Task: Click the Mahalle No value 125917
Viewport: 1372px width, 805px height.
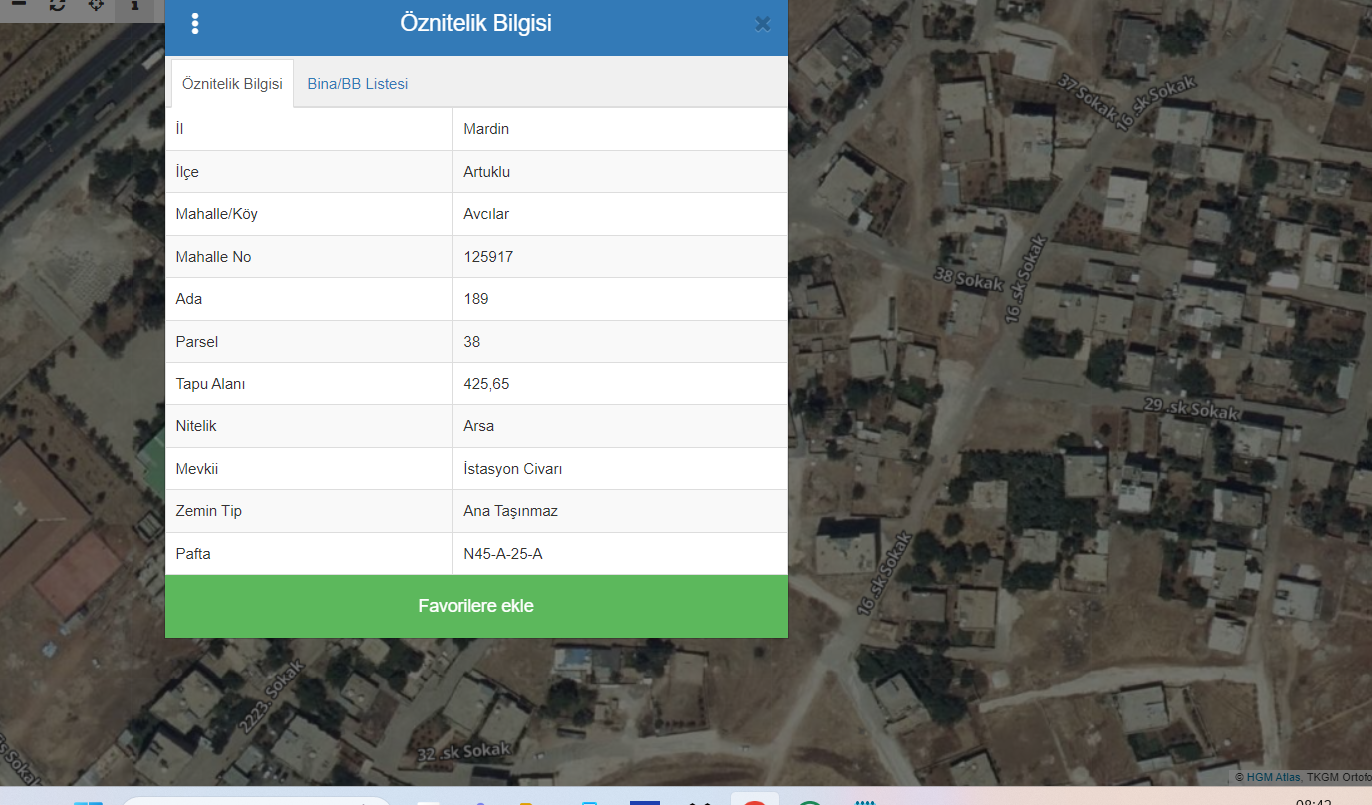Action: point(488,257)
